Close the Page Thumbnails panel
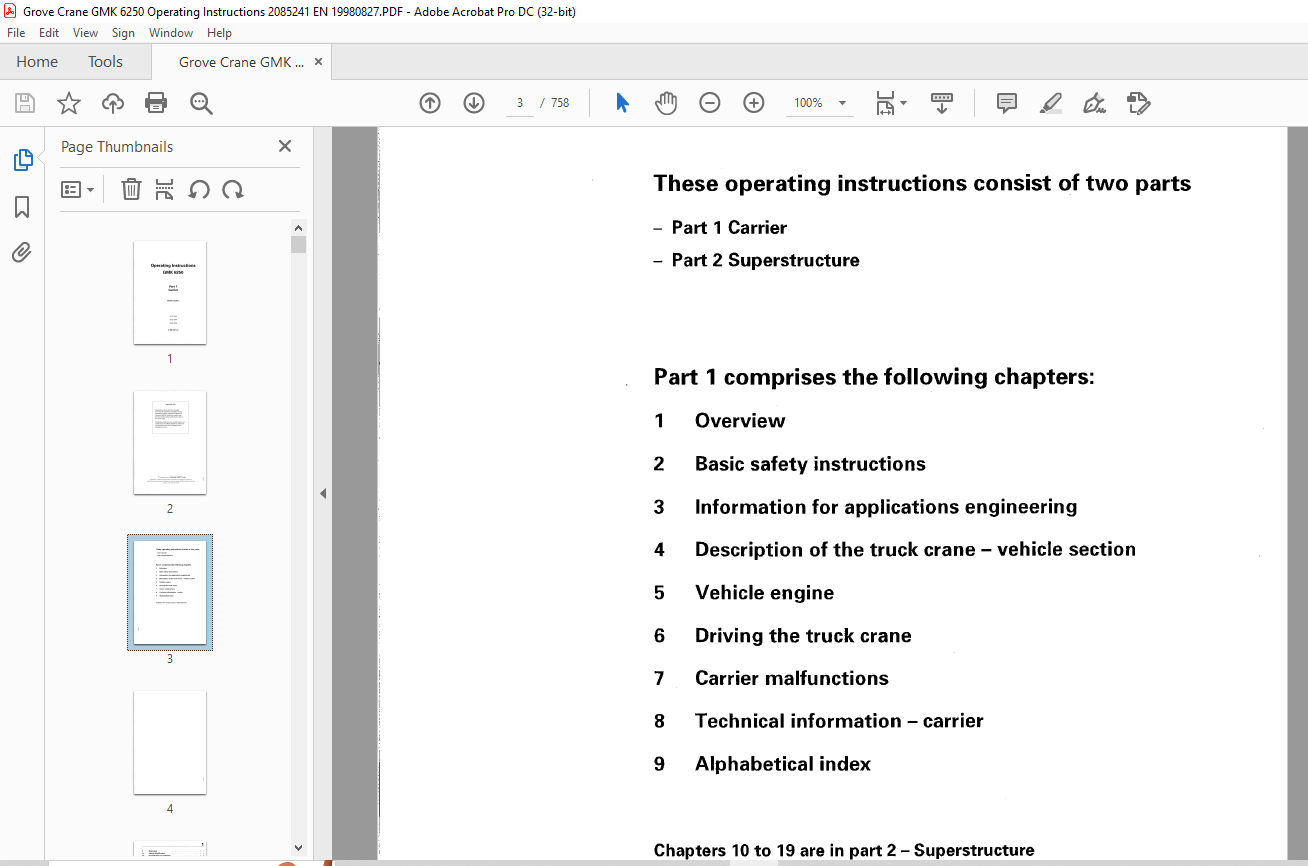The height and width of the screenshot is (866, 1308). point(285,146)
